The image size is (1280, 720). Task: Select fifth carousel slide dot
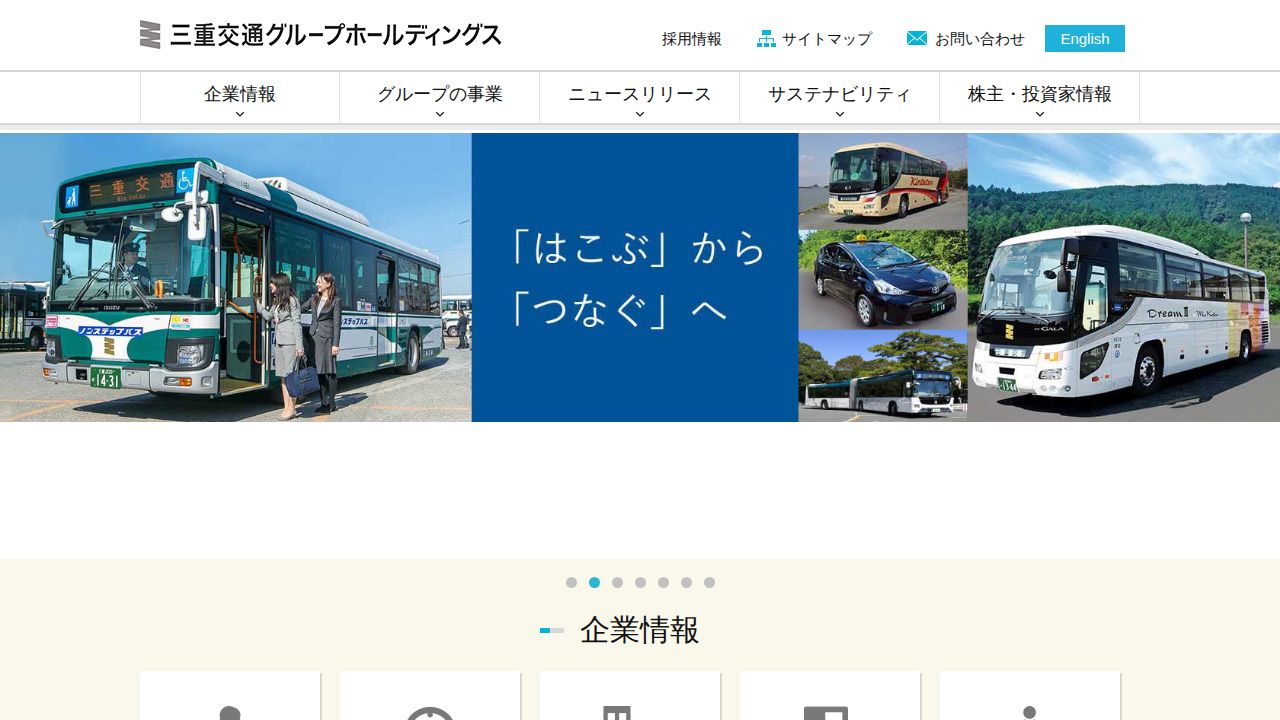pos(663,583)
